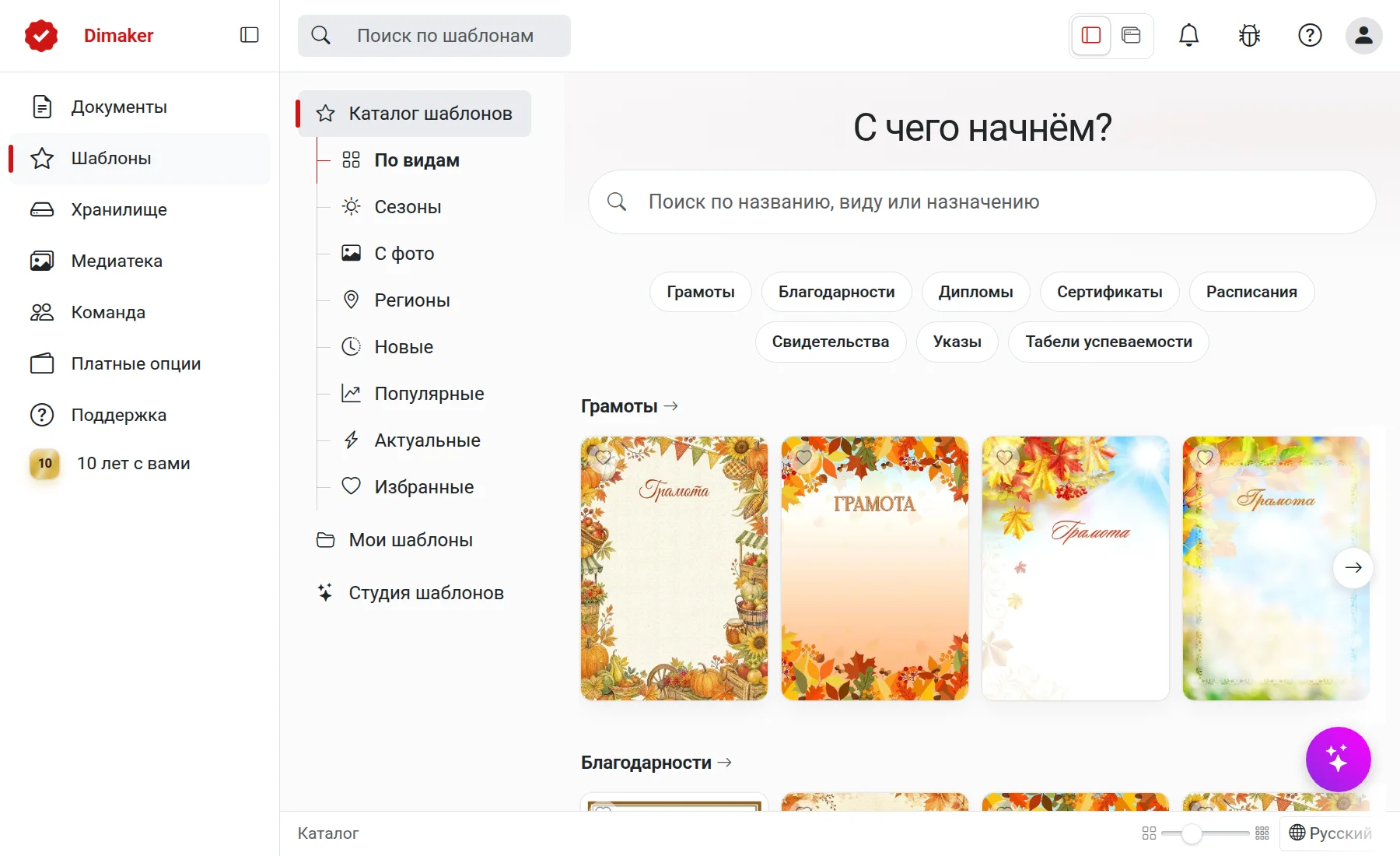Favorite the orange ГРАМОТА template
The width and height of the screenshot is (1400, 856).
click(804, 458)
